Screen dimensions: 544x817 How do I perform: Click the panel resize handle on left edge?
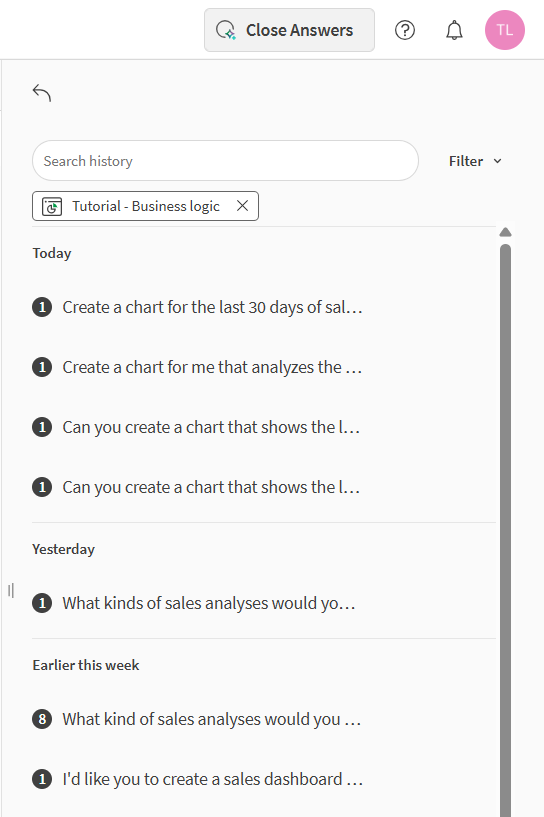click(11, 590)
